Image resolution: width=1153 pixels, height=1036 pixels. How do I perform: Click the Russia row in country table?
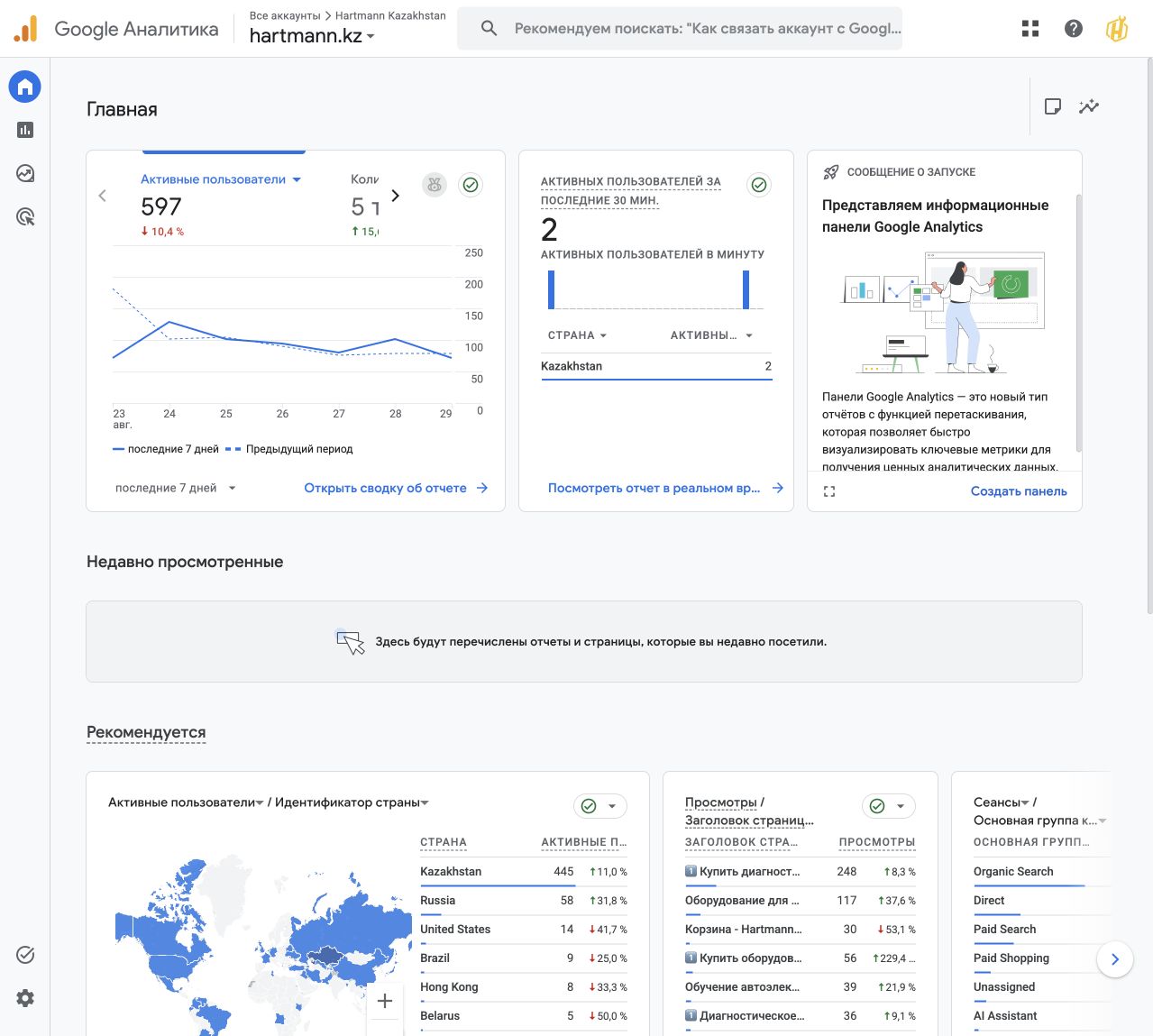point(524,901)
